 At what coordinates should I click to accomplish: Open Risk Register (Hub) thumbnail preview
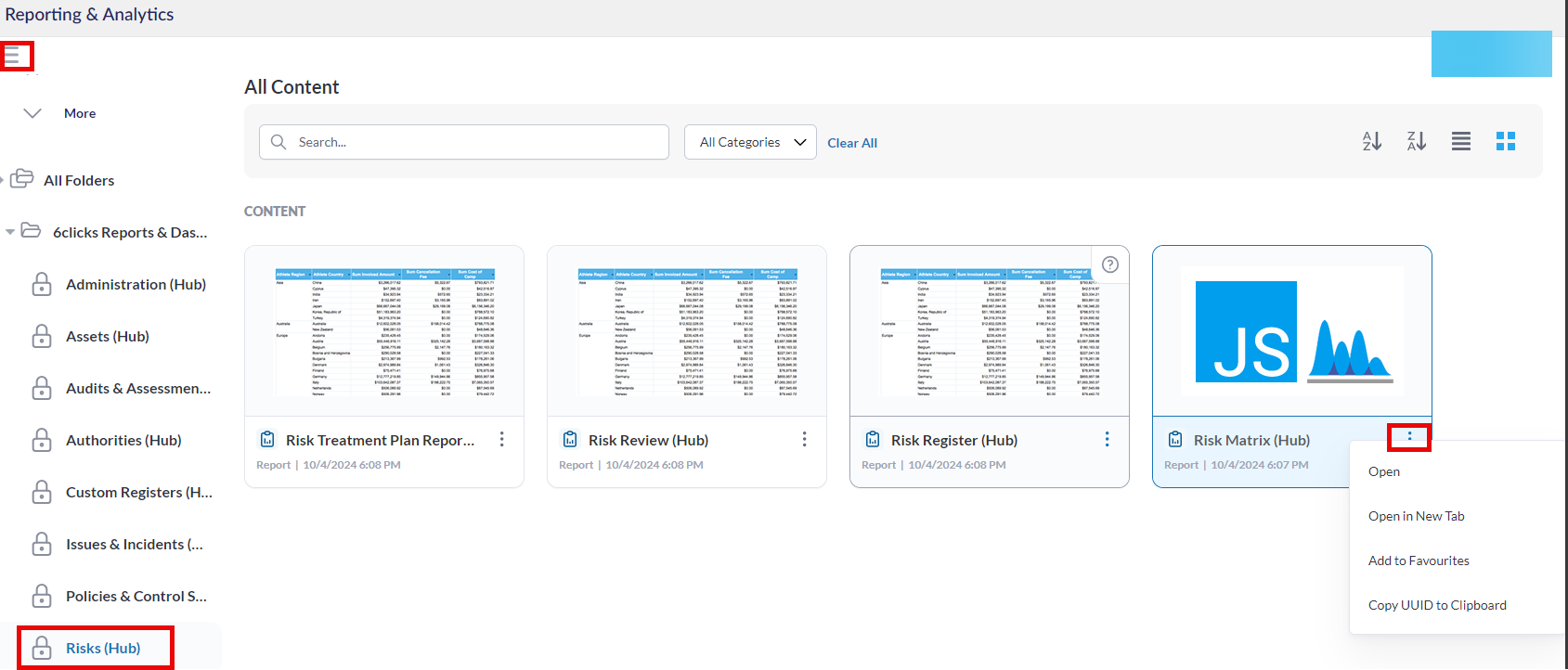[990, 331]
